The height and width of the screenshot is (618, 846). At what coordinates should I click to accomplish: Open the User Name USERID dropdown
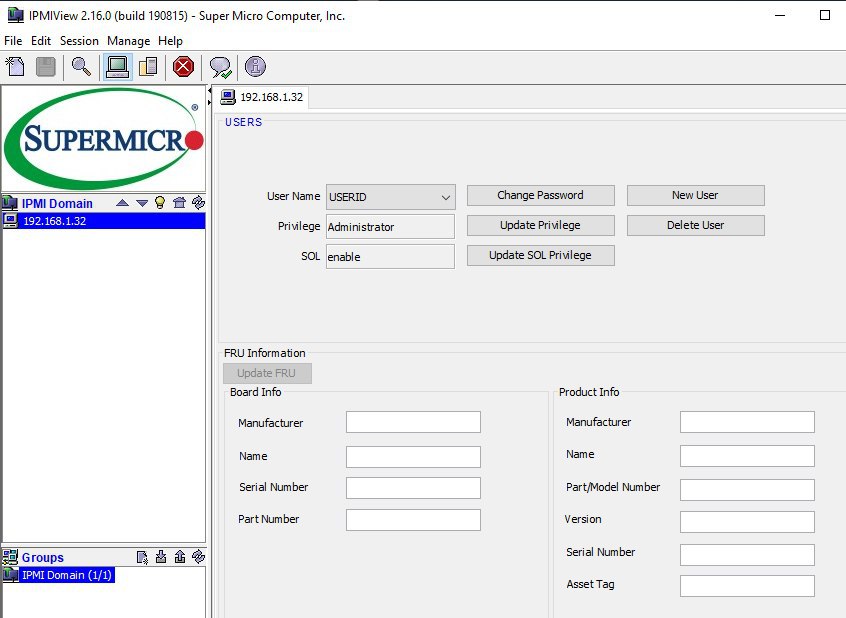tap(391, 197)
